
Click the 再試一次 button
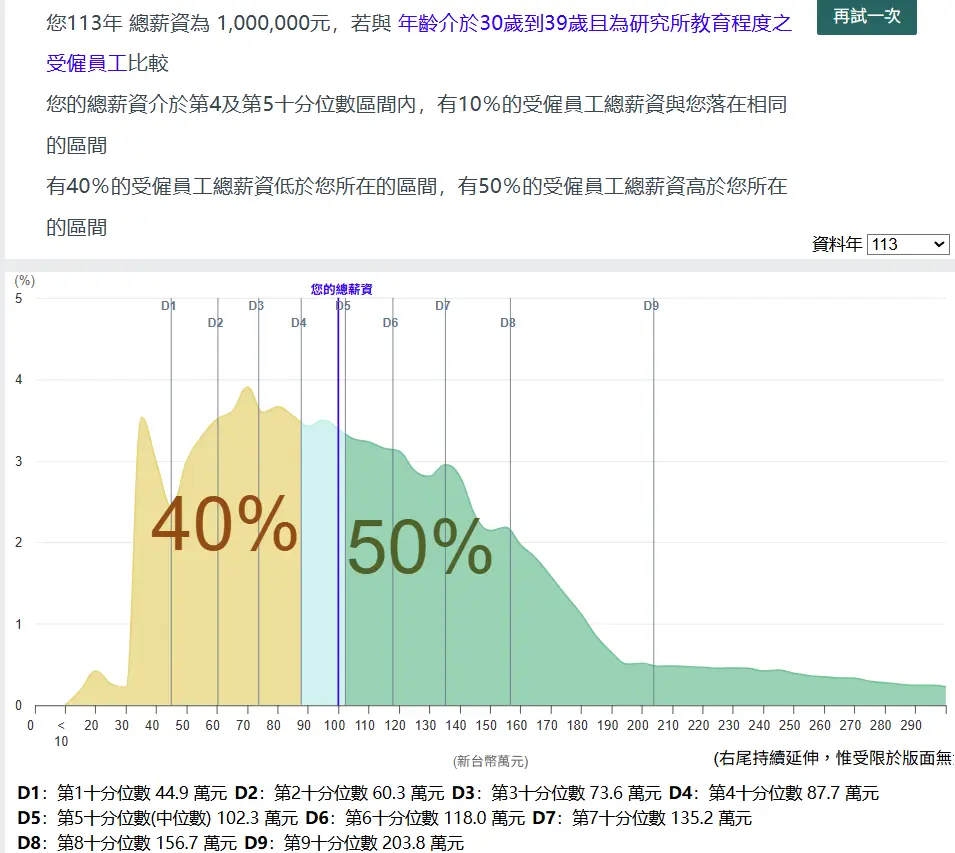tap(866, 17)
